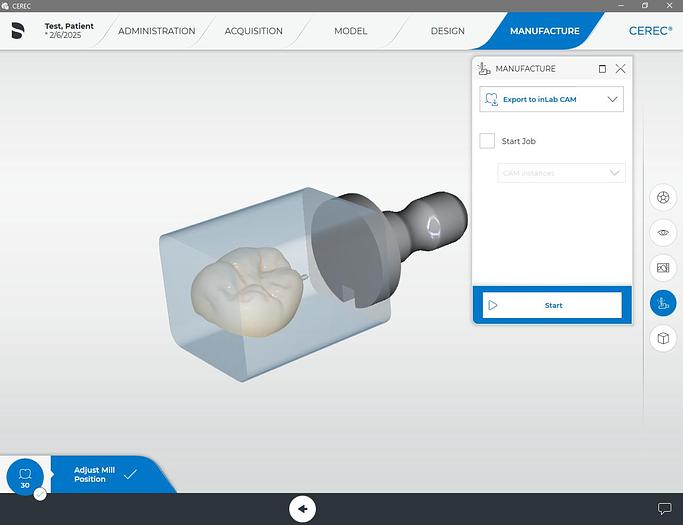
Task: Switch to the ACQUISITION phase tab
Action: [254, 31]
